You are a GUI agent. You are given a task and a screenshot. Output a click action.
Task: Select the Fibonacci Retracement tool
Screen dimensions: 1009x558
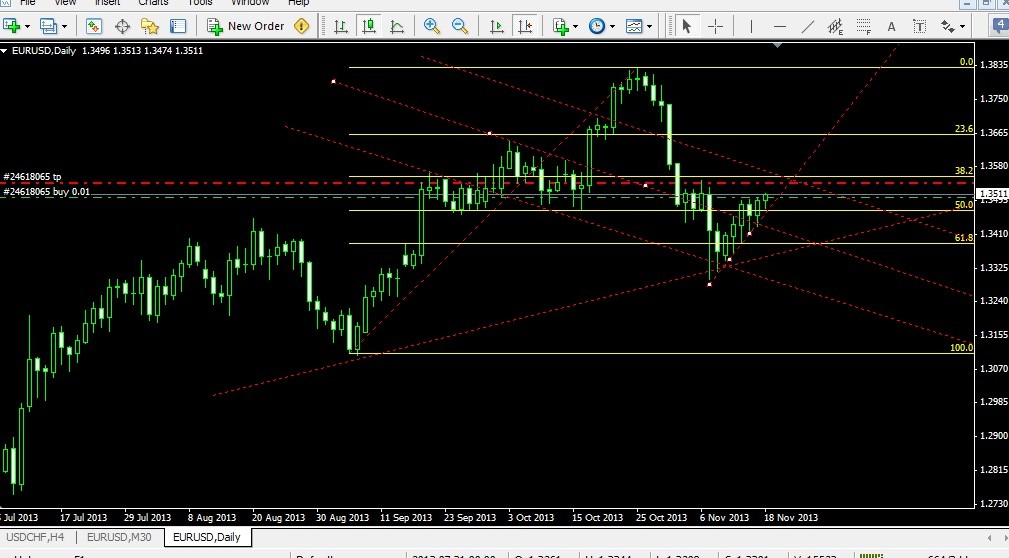[864, 26]
